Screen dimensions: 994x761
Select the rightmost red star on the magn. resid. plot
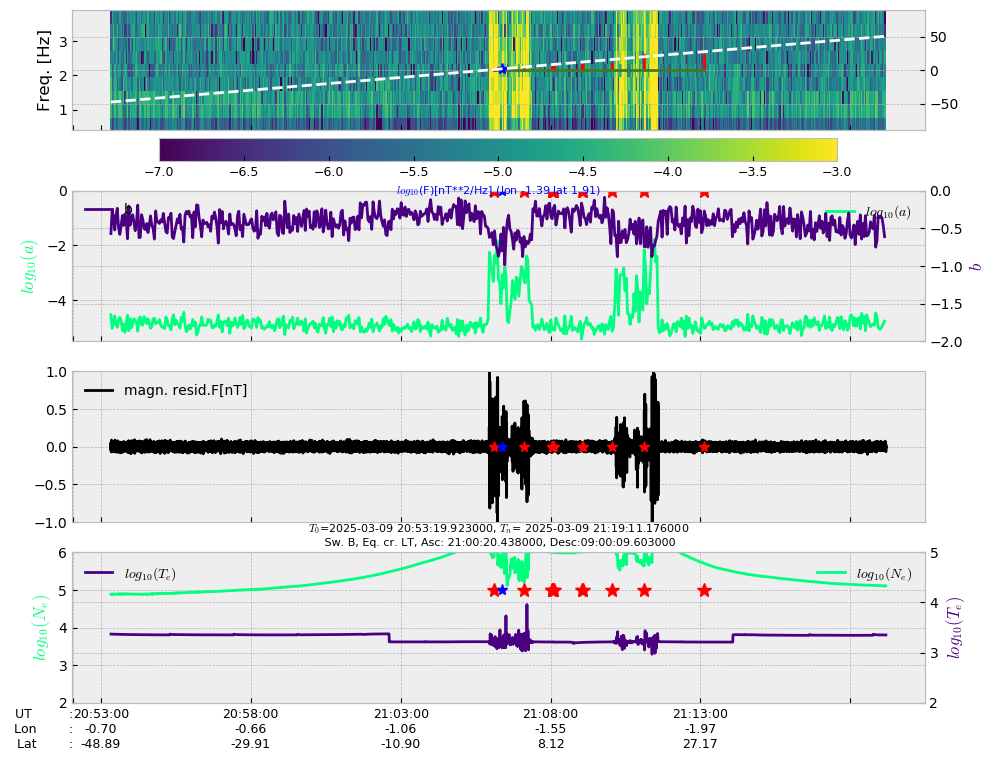click(704, 447)
